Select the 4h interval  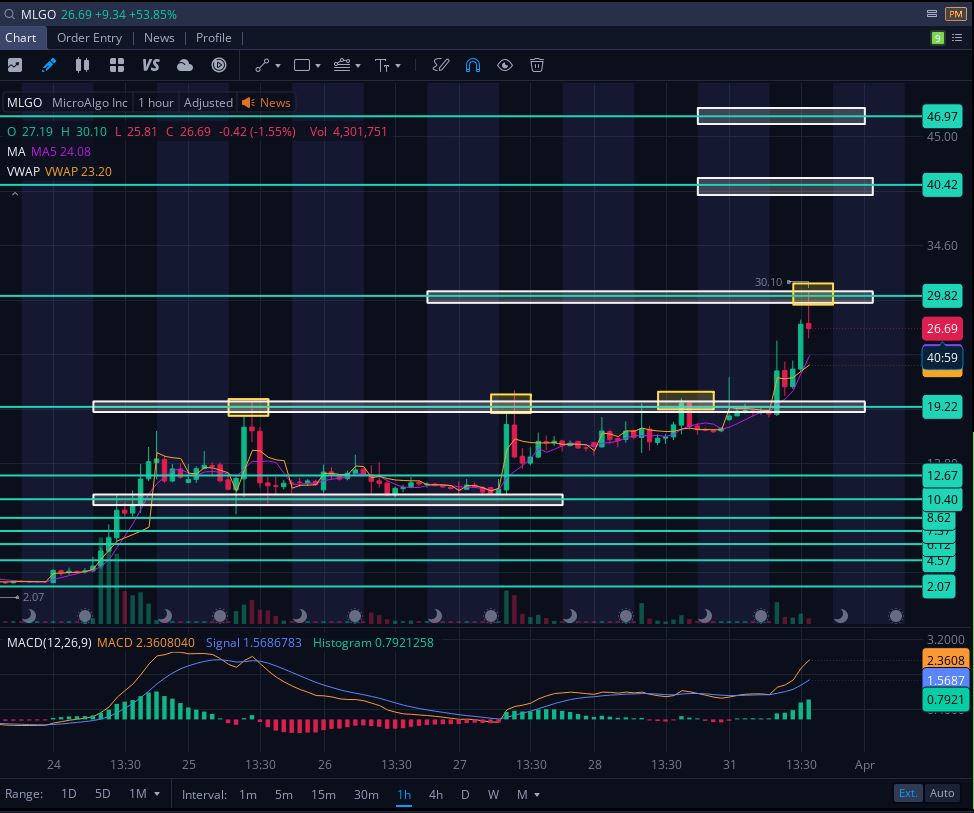click(x=436, y=794)
